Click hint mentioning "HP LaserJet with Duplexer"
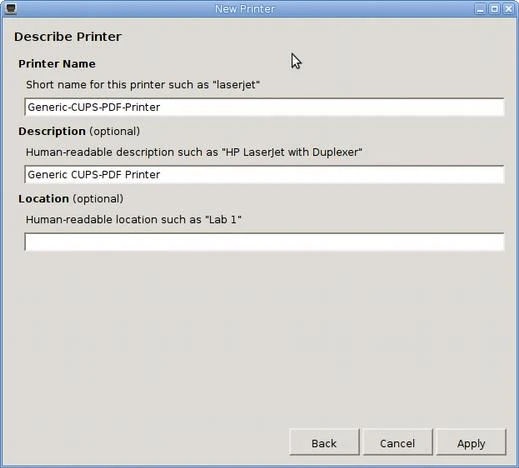This screenshot has height=468, width=519. (x=194, y=152)
